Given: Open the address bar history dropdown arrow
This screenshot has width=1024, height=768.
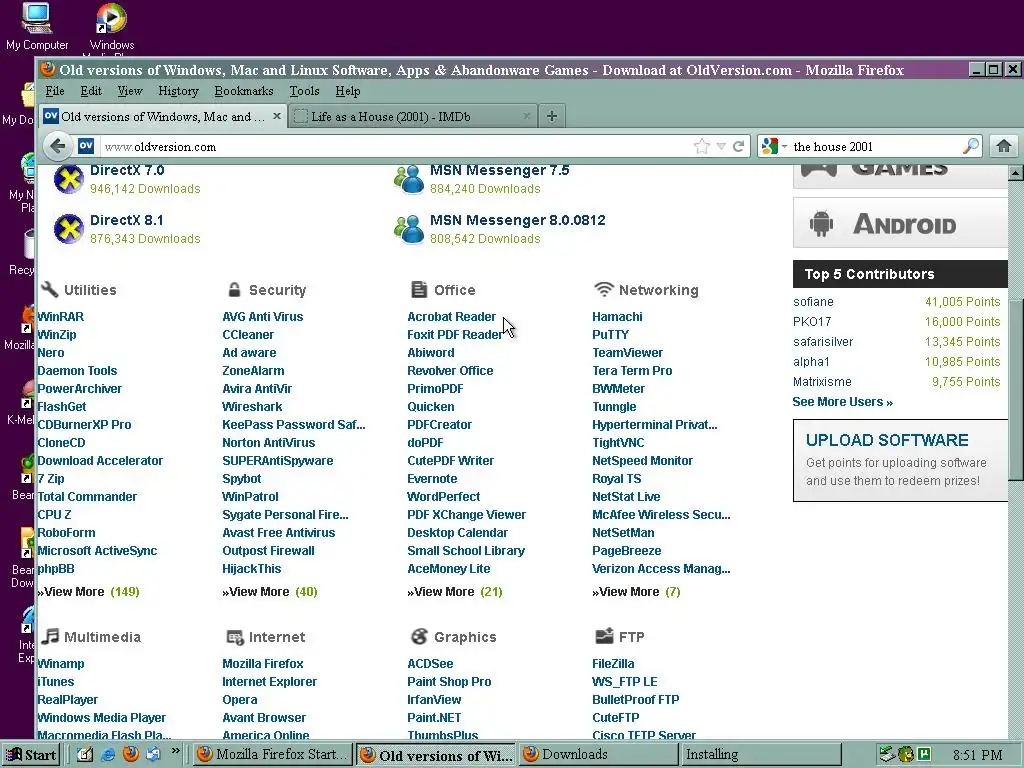Looking at the screenshot, I should pyautogui.click(x=721, y=146).
